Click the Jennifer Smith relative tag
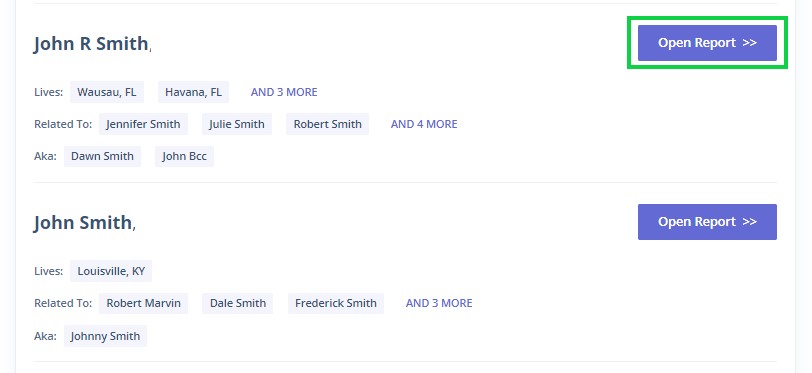The height and width of the screenshot is (373, 812). coord(143,124)
